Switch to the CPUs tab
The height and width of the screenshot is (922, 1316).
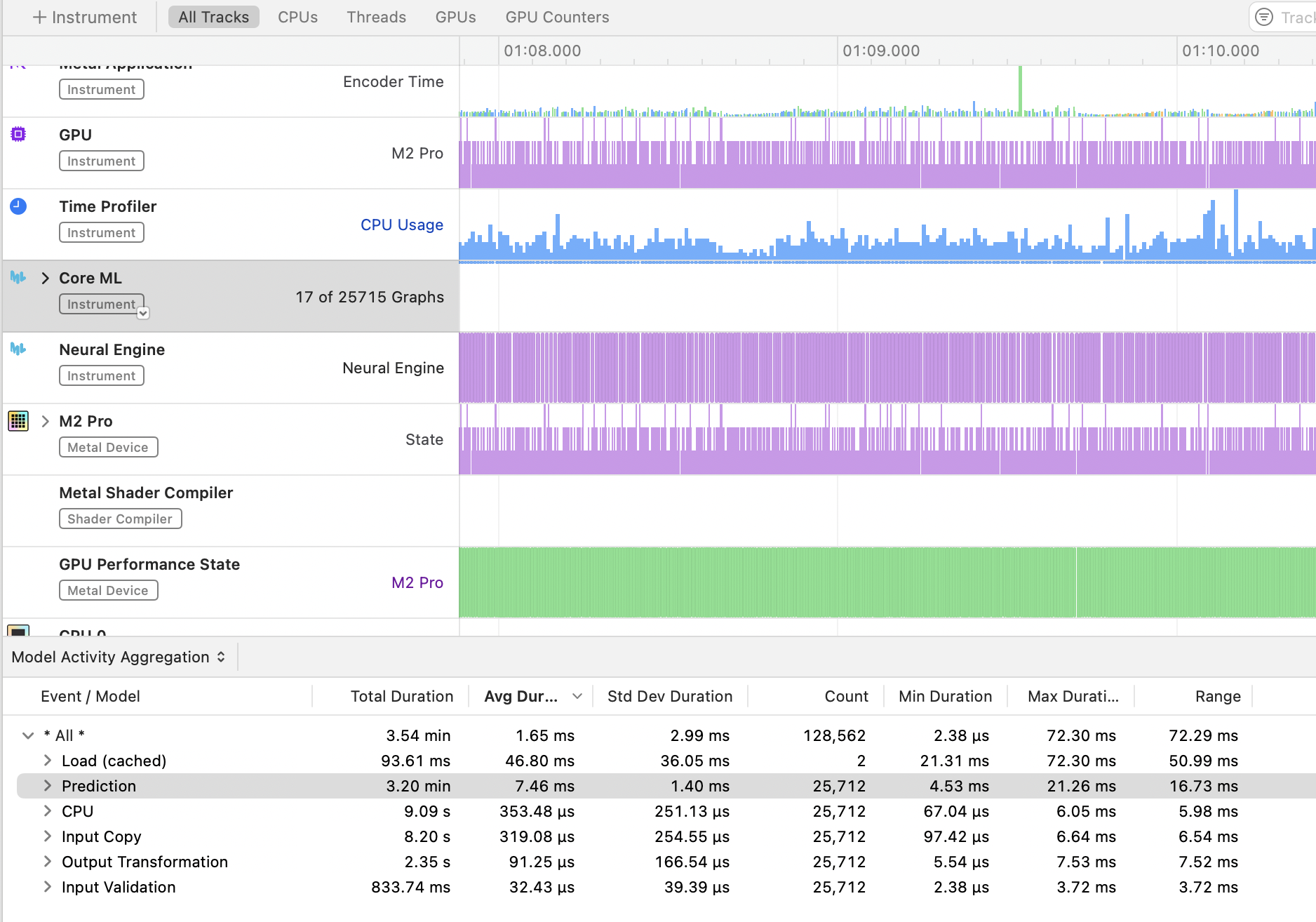297,17
